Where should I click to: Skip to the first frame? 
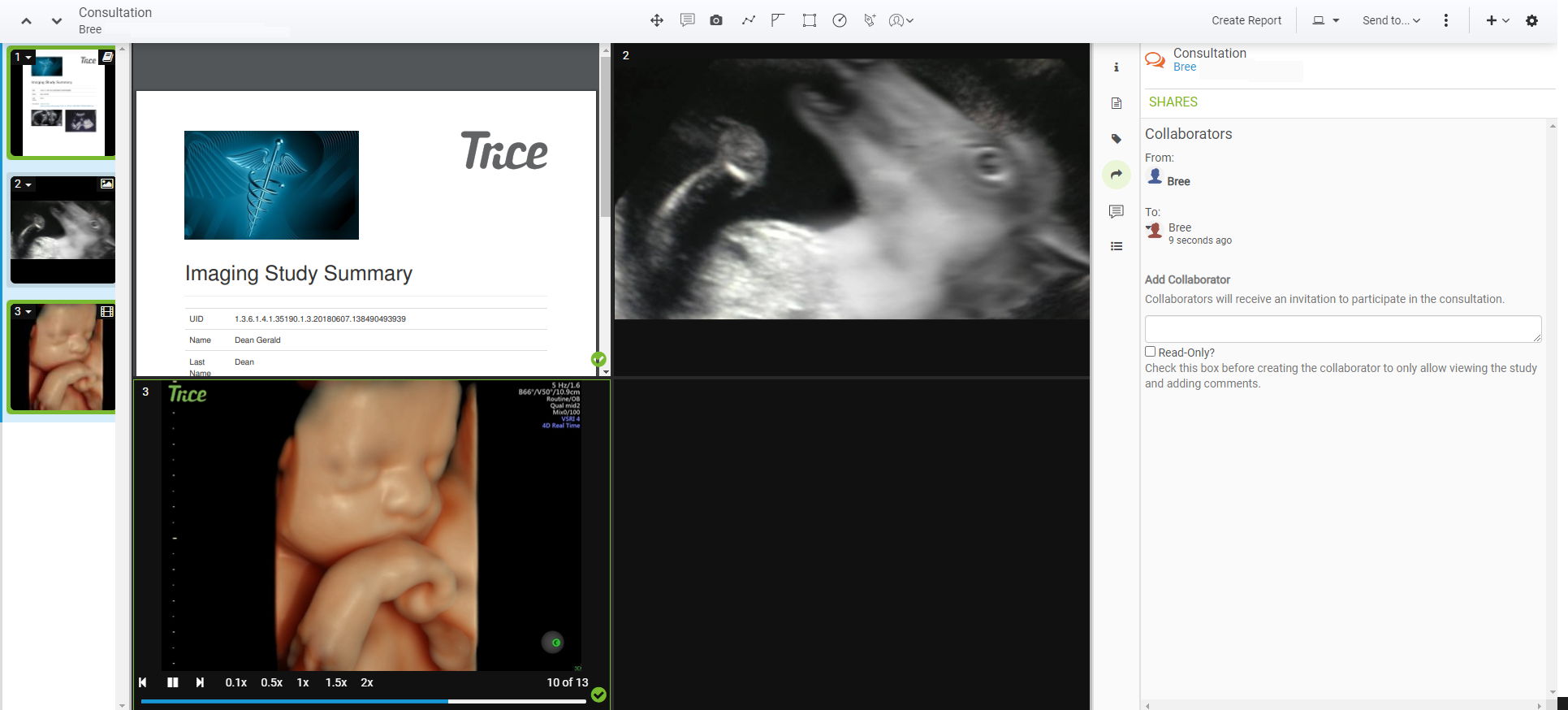pos(143,682)
